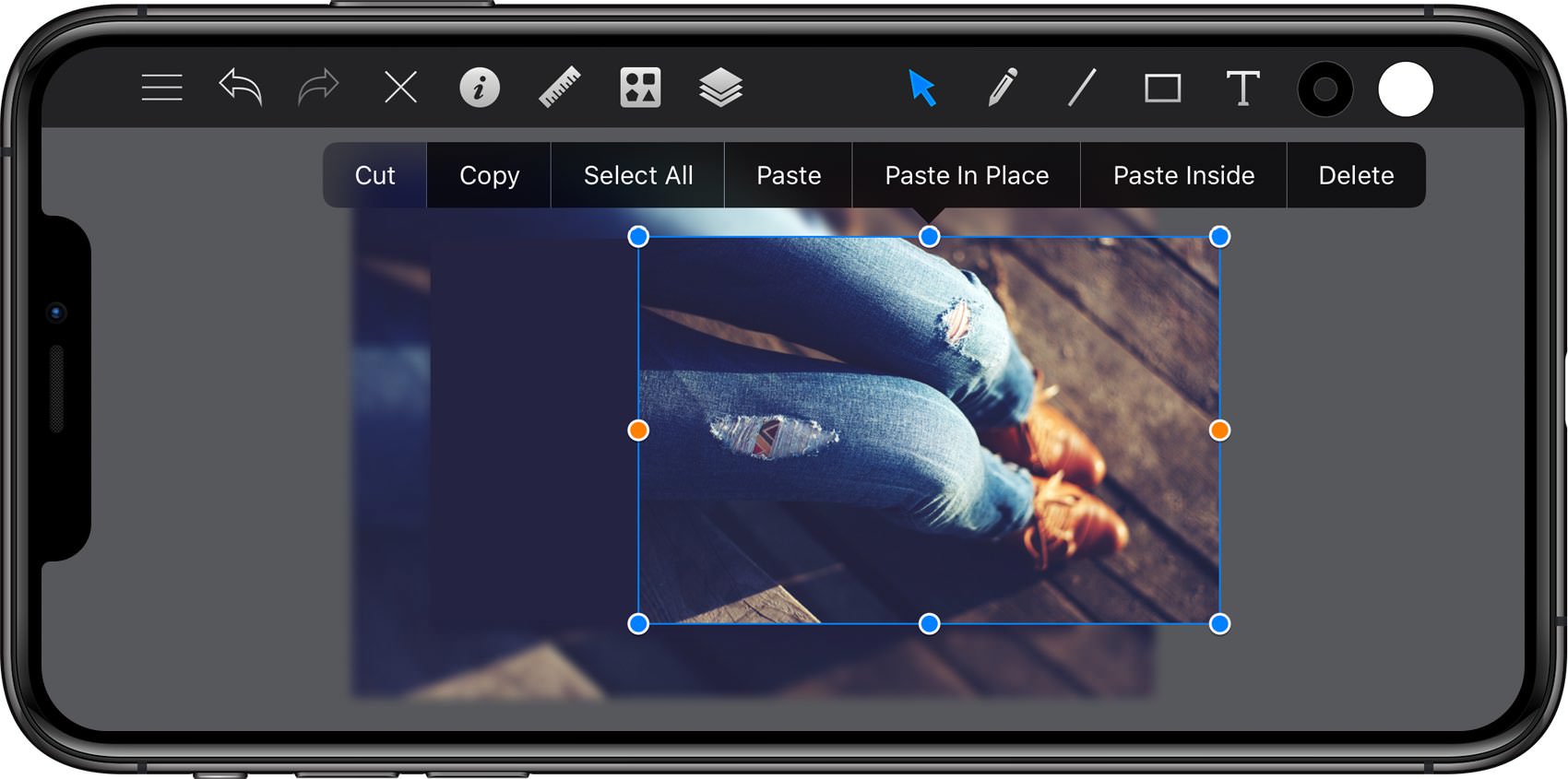The width and height of the screenshot is (1568, 779).
Task: Tap the X deselect icon
Action: (x=400, y=88)
